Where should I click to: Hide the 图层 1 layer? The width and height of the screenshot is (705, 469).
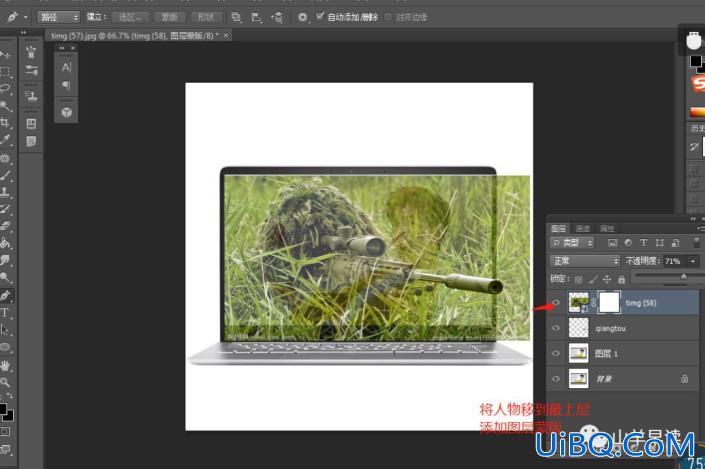click(556, 353)
